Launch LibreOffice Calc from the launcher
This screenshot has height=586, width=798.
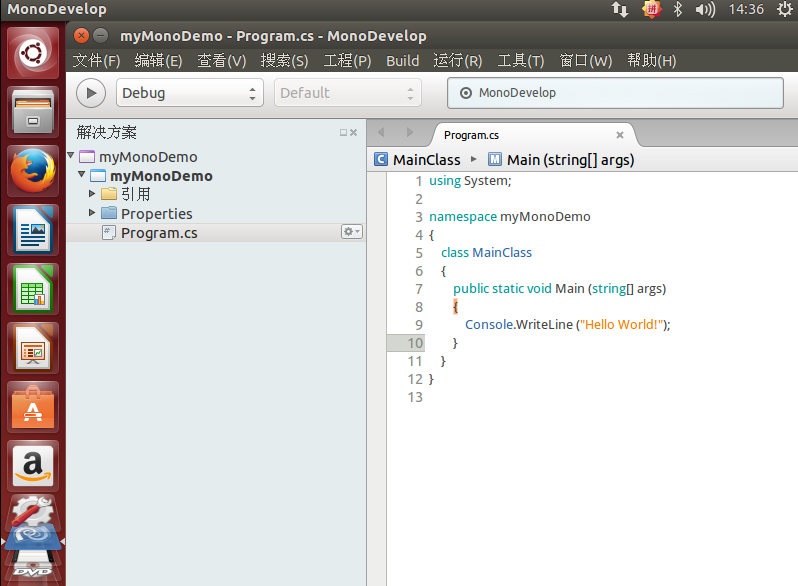pos(33,289)
